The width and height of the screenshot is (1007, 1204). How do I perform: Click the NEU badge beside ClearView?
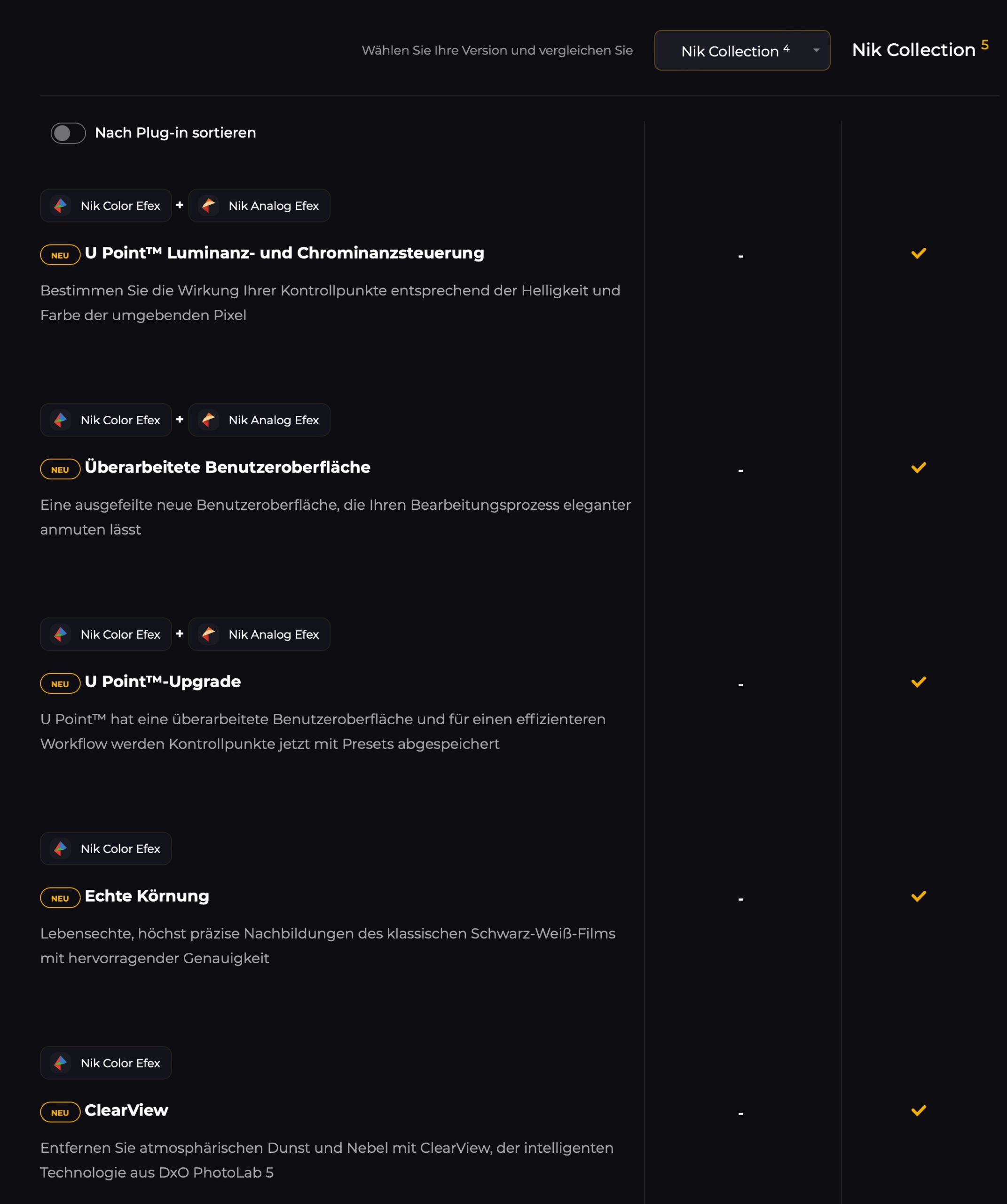point(60,1112)
